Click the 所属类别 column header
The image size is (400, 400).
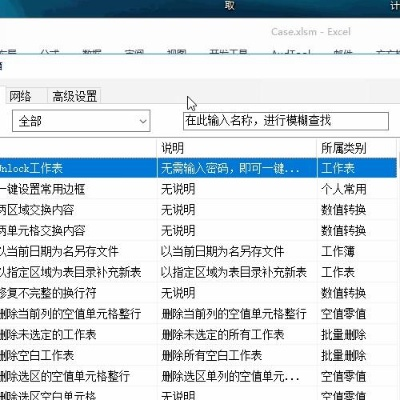click(x=357, y=148)
